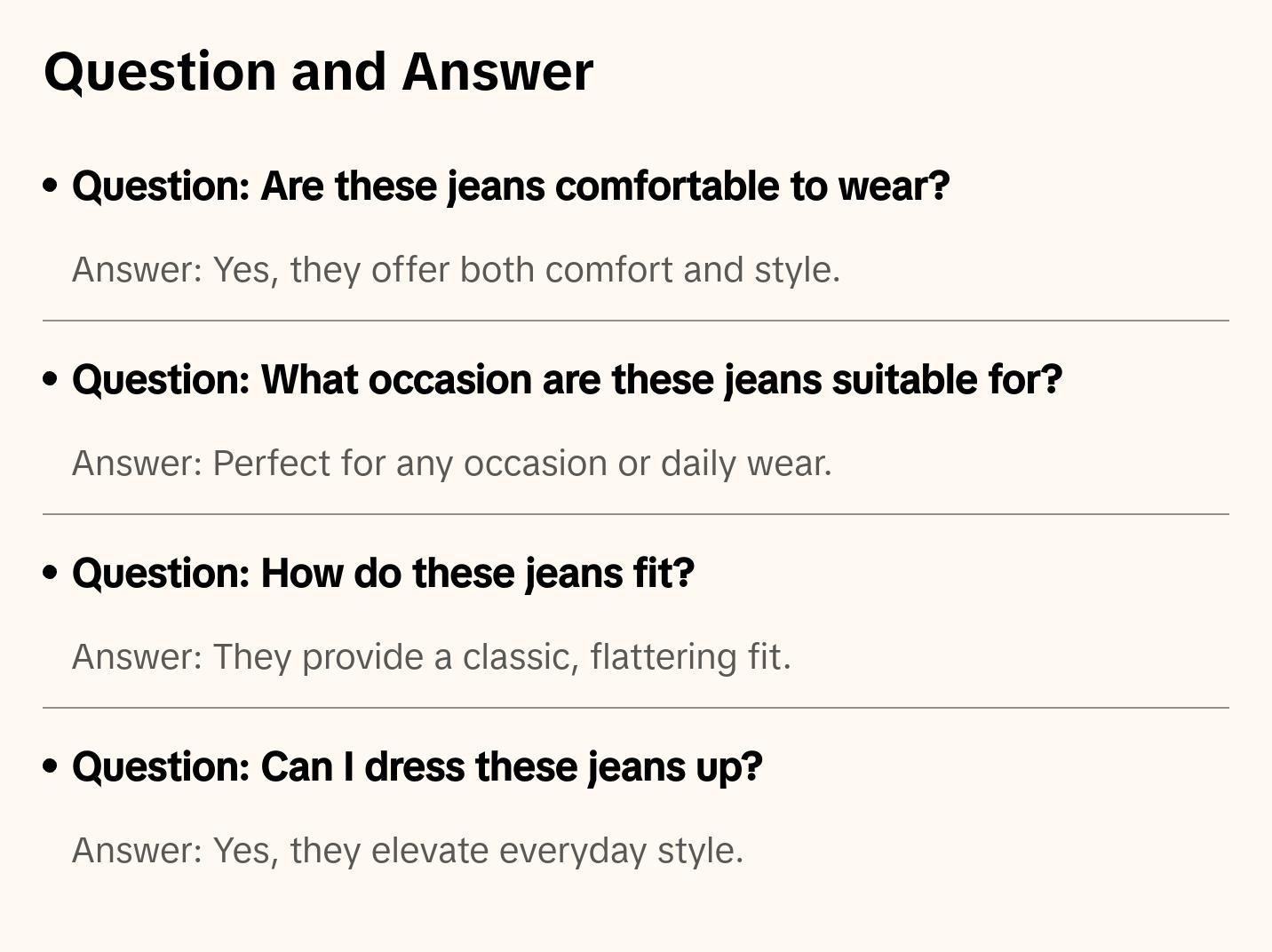1272x952 pixels.
Task: Click the word "Answer:" before "Perfect for any"
Action: pos(138,464)
